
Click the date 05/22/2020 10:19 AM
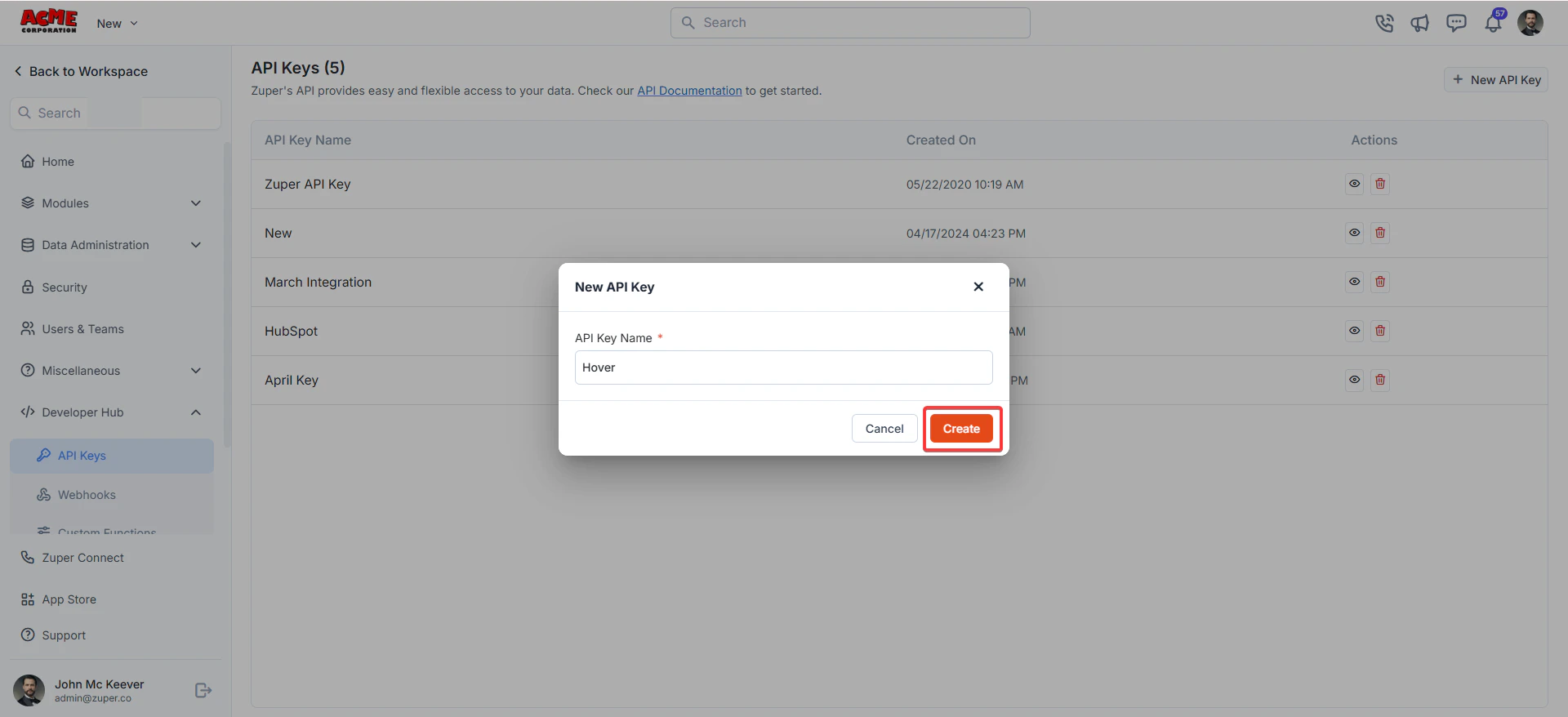click(x=964, y=185)
